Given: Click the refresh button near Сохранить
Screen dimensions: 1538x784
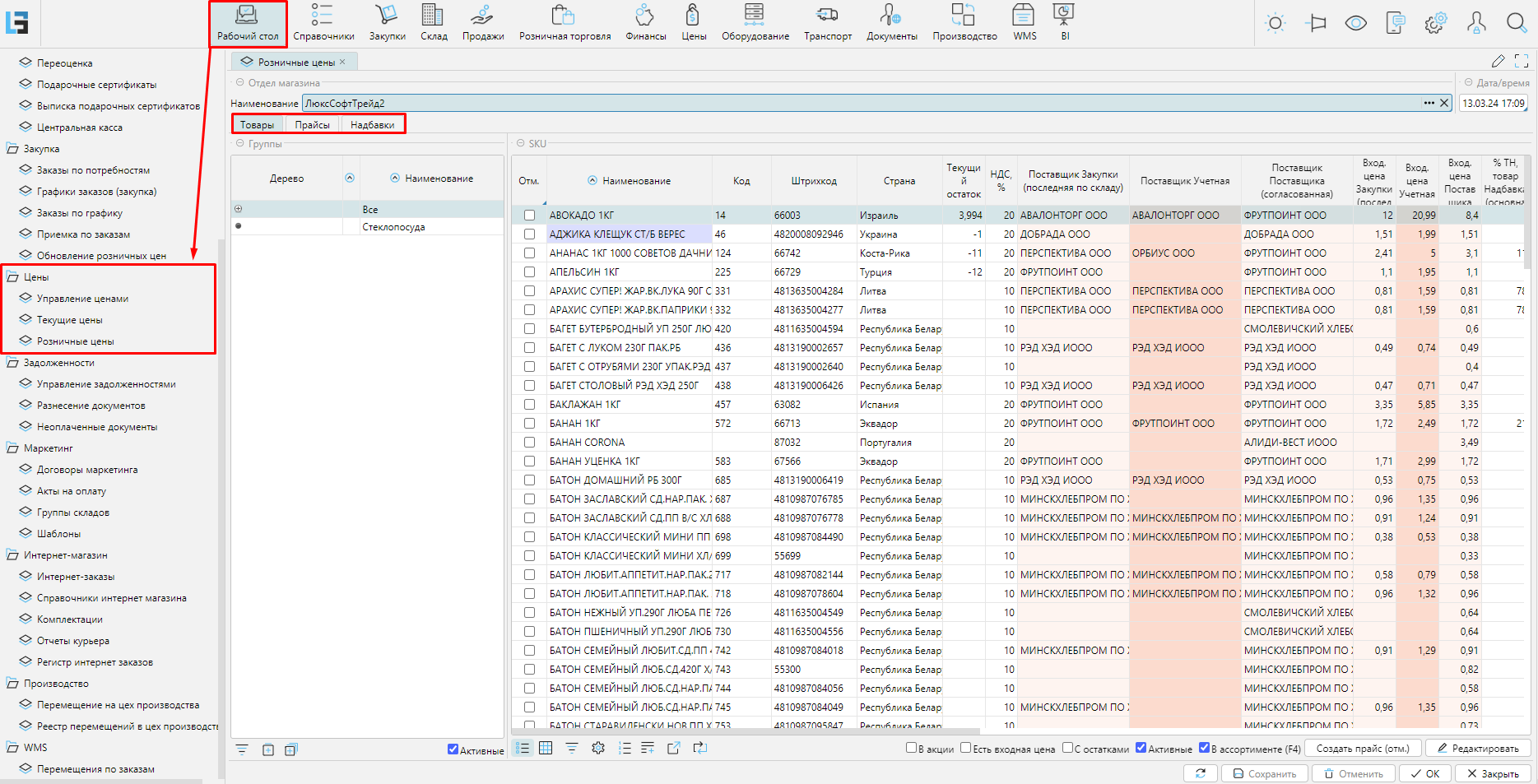Looking at the screenshot, I should [1200, 773].
